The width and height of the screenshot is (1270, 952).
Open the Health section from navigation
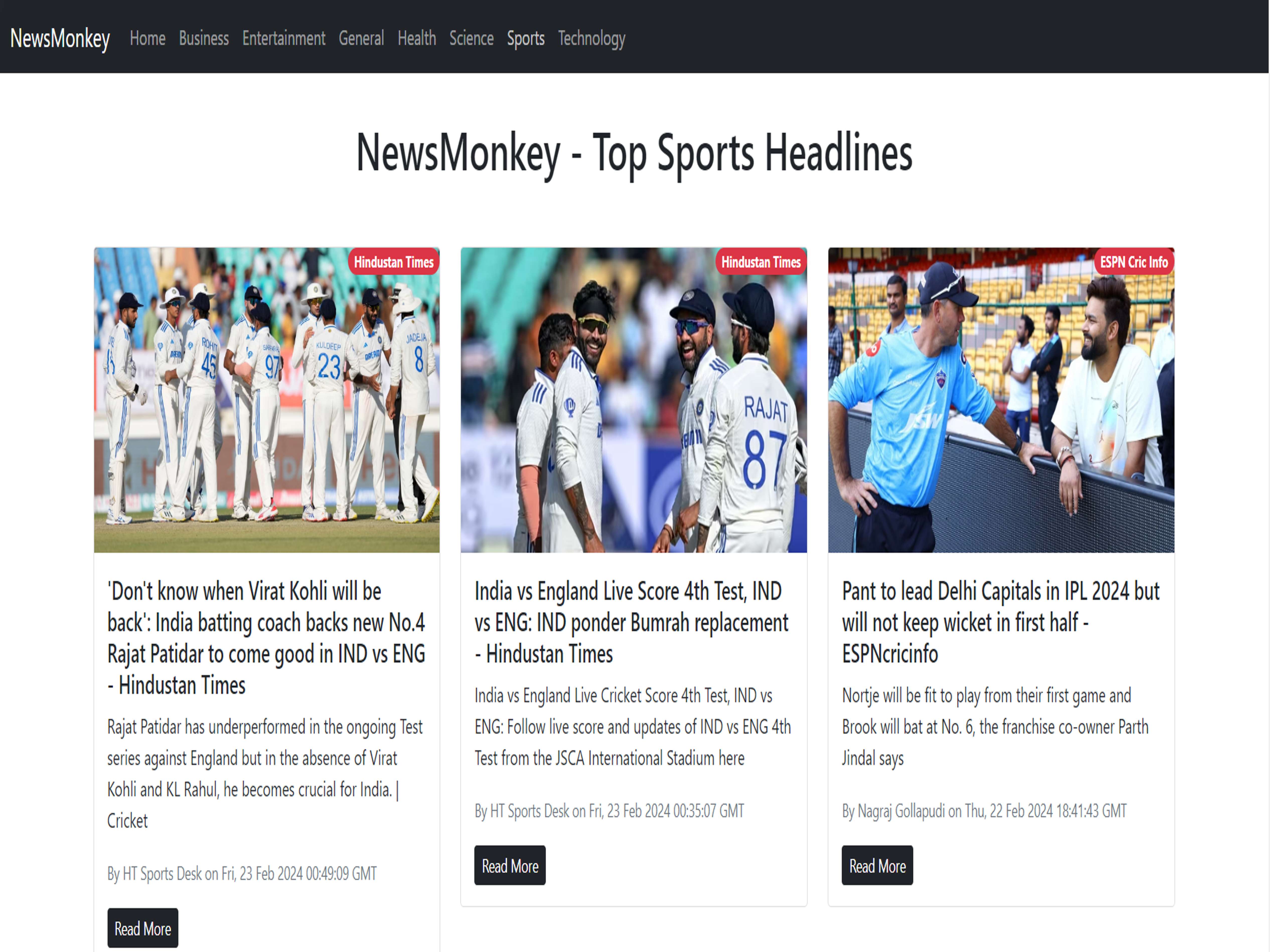pos(416,38)
